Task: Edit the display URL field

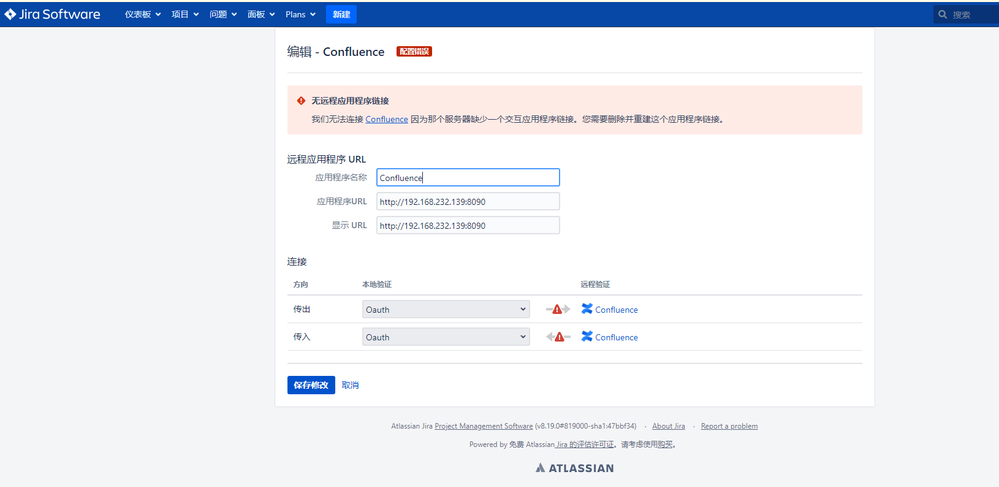Action: point(468,225)
